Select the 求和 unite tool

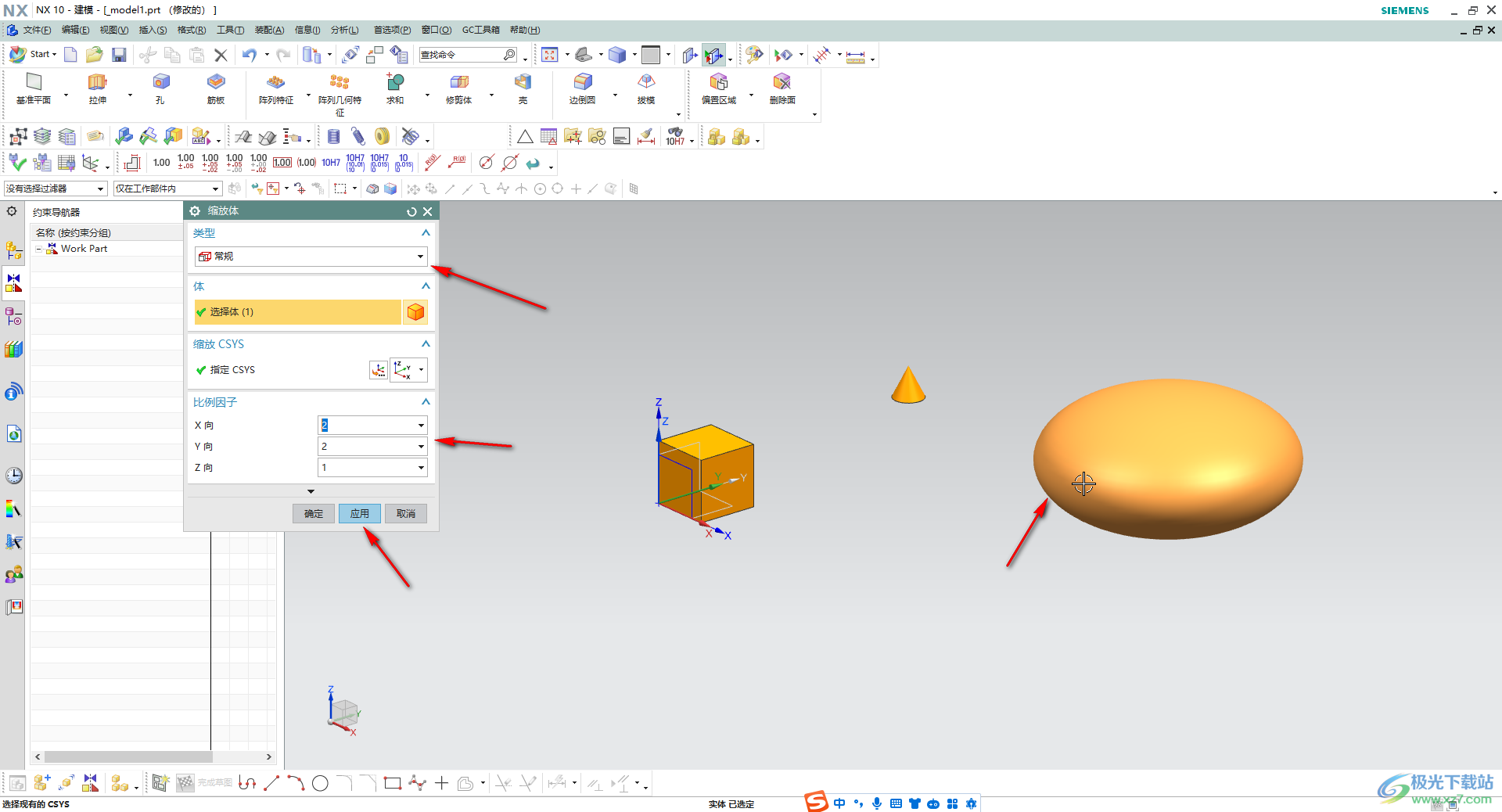(x=395, y=88)
